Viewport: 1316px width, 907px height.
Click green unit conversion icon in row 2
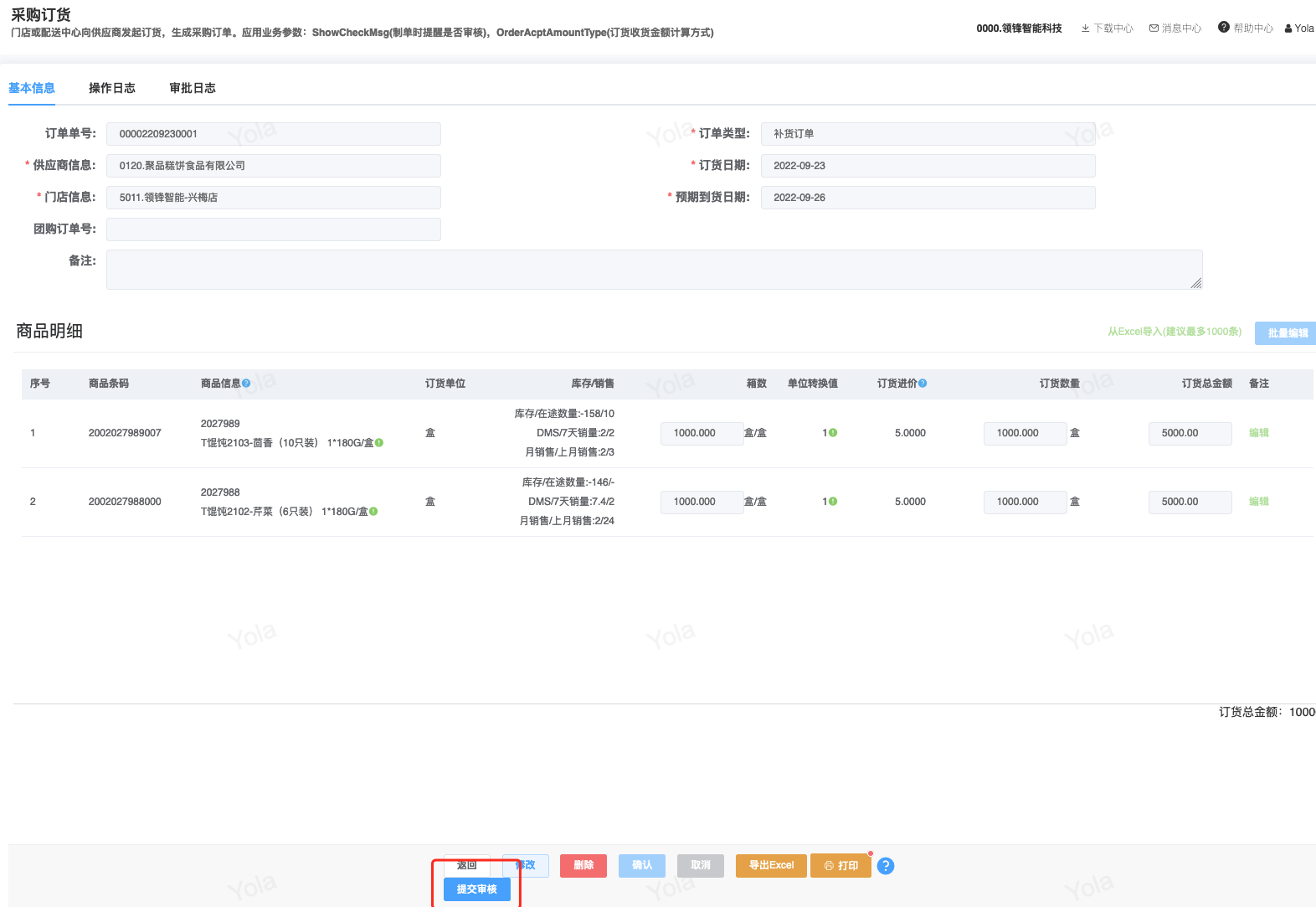[833, 502]
